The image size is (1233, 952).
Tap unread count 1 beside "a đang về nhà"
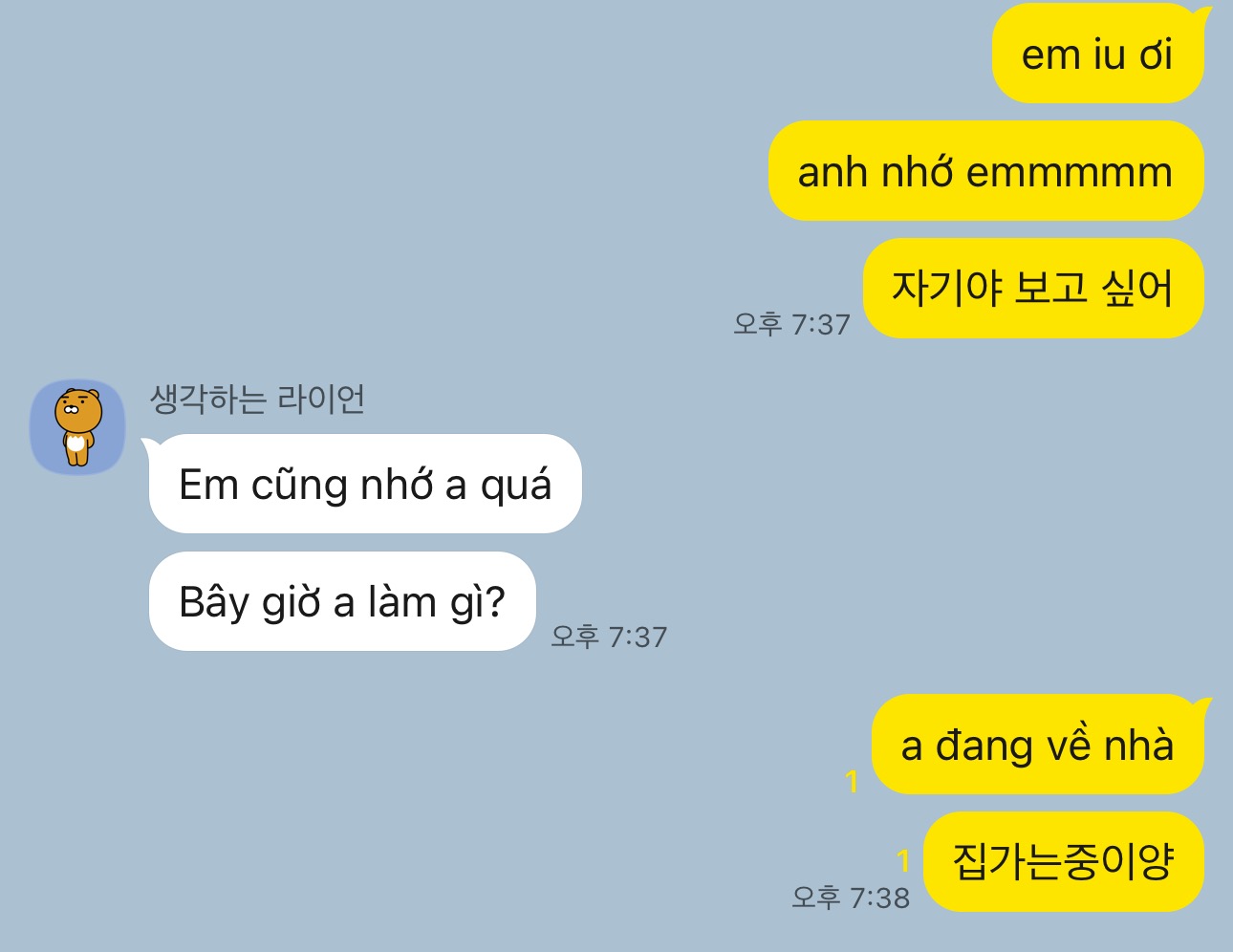pyautogui.click(x=852, y=782)
